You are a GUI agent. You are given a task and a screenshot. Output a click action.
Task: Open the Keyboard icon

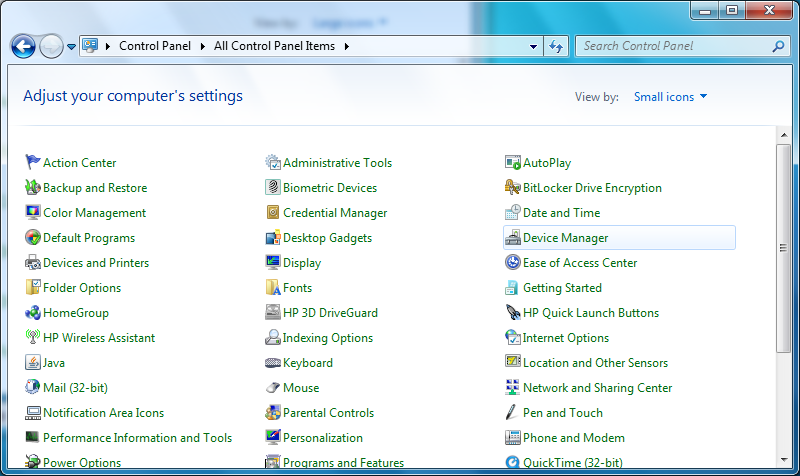click(x=273, y=363)
